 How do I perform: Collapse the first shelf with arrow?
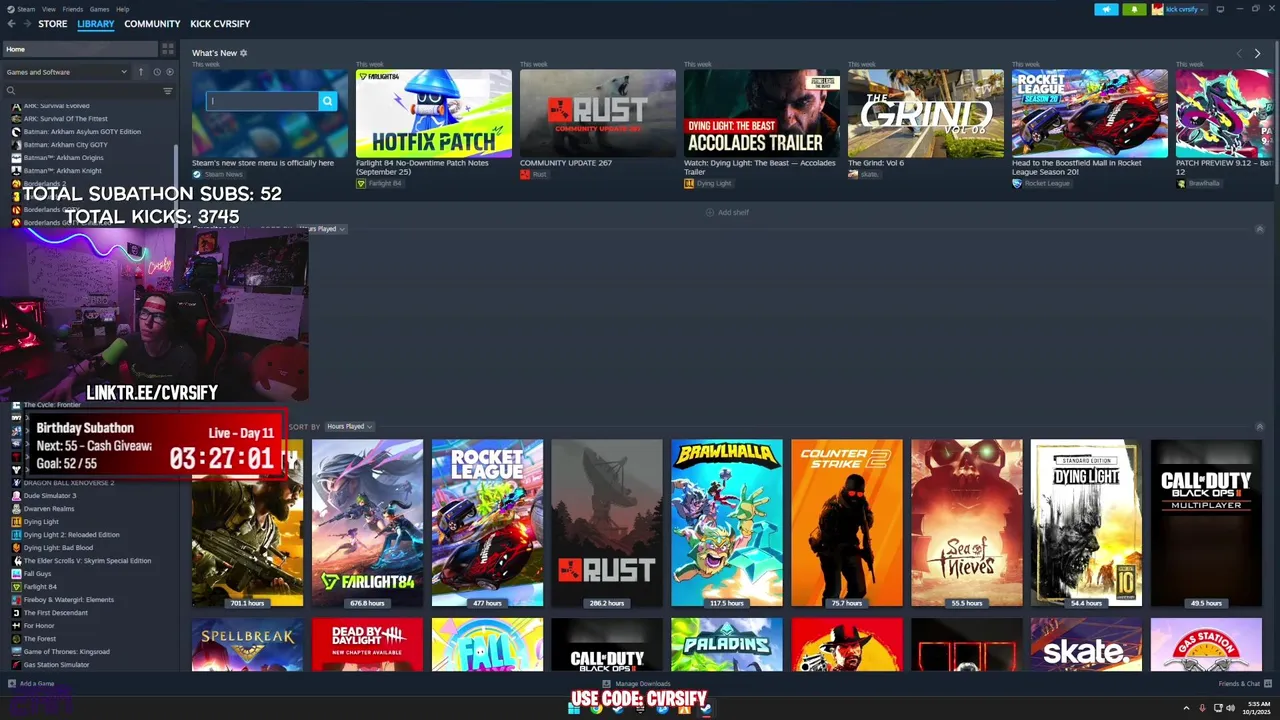(1259, 229)
